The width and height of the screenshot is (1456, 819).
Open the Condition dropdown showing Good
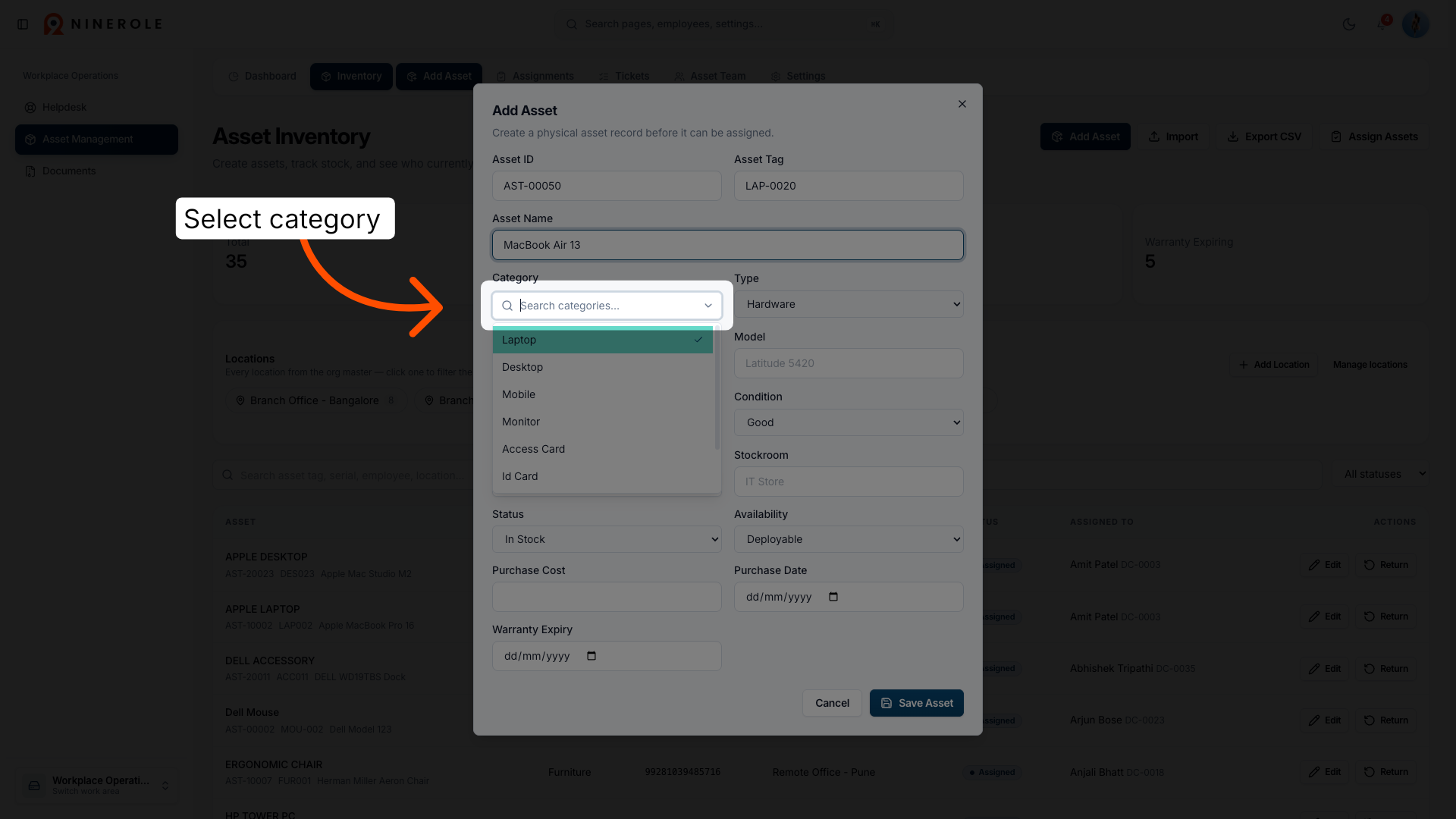849,422
